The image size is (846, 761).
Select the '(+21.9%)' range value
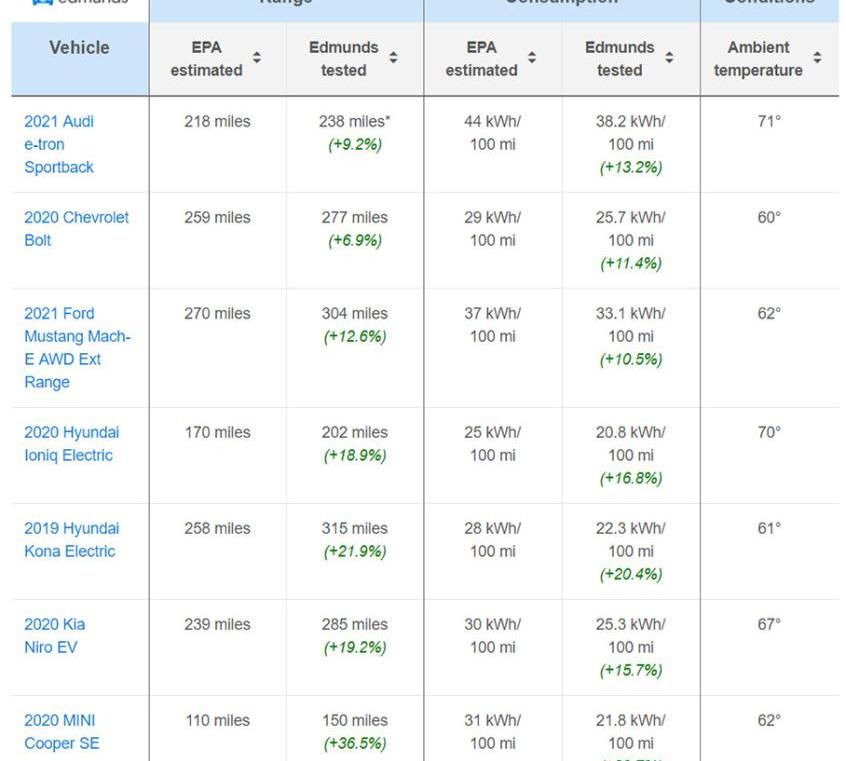[x=354, y=552]
